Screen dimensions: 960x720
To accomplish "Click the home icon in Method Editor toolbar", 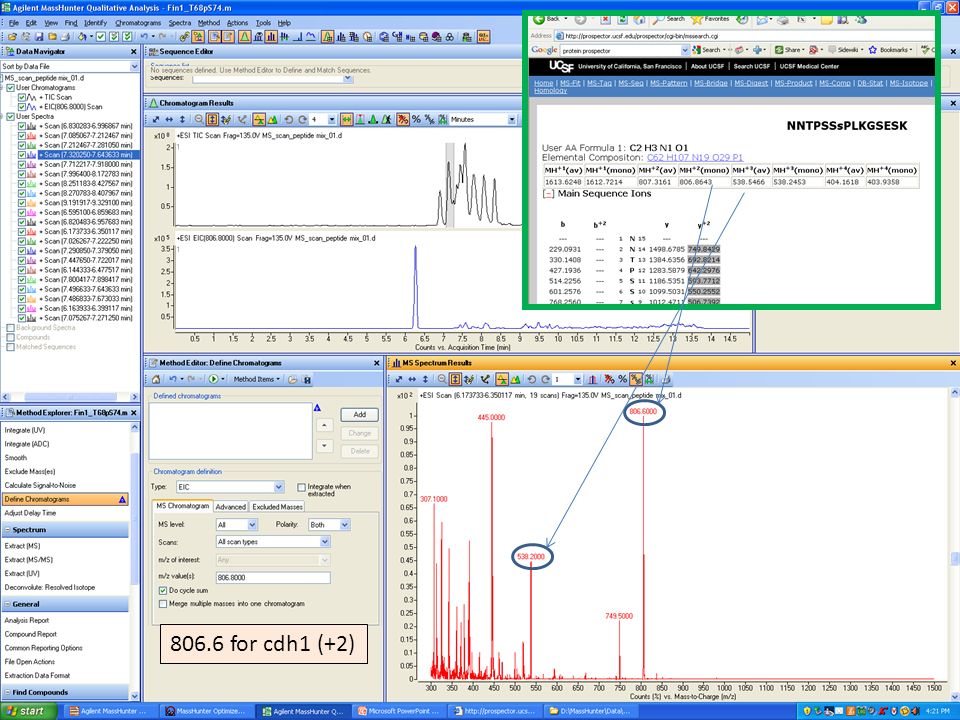I will [156, 380].
